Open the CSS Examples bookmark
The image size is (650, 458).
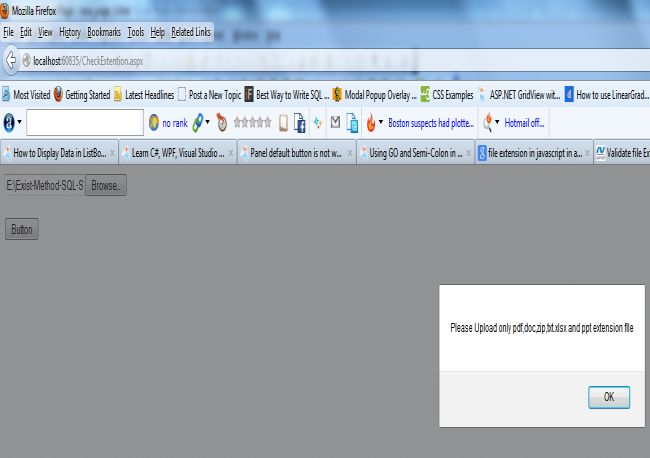[447, 95]
